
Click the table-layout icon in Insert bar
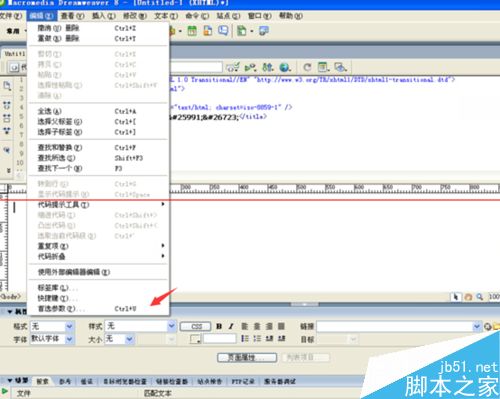pos(192,31)
